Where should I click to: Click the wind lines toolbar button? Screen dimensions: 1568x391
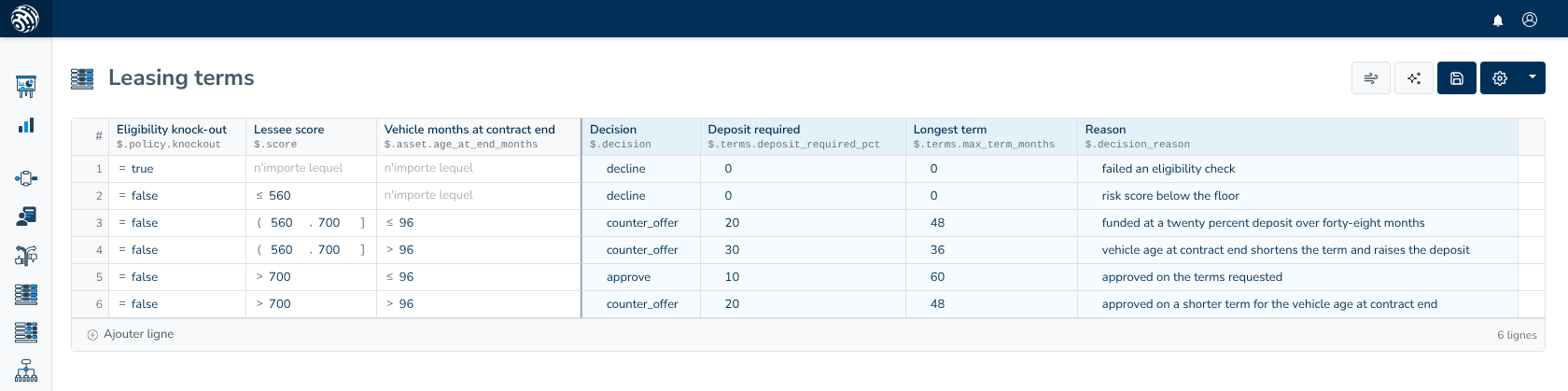[1371, 78]
